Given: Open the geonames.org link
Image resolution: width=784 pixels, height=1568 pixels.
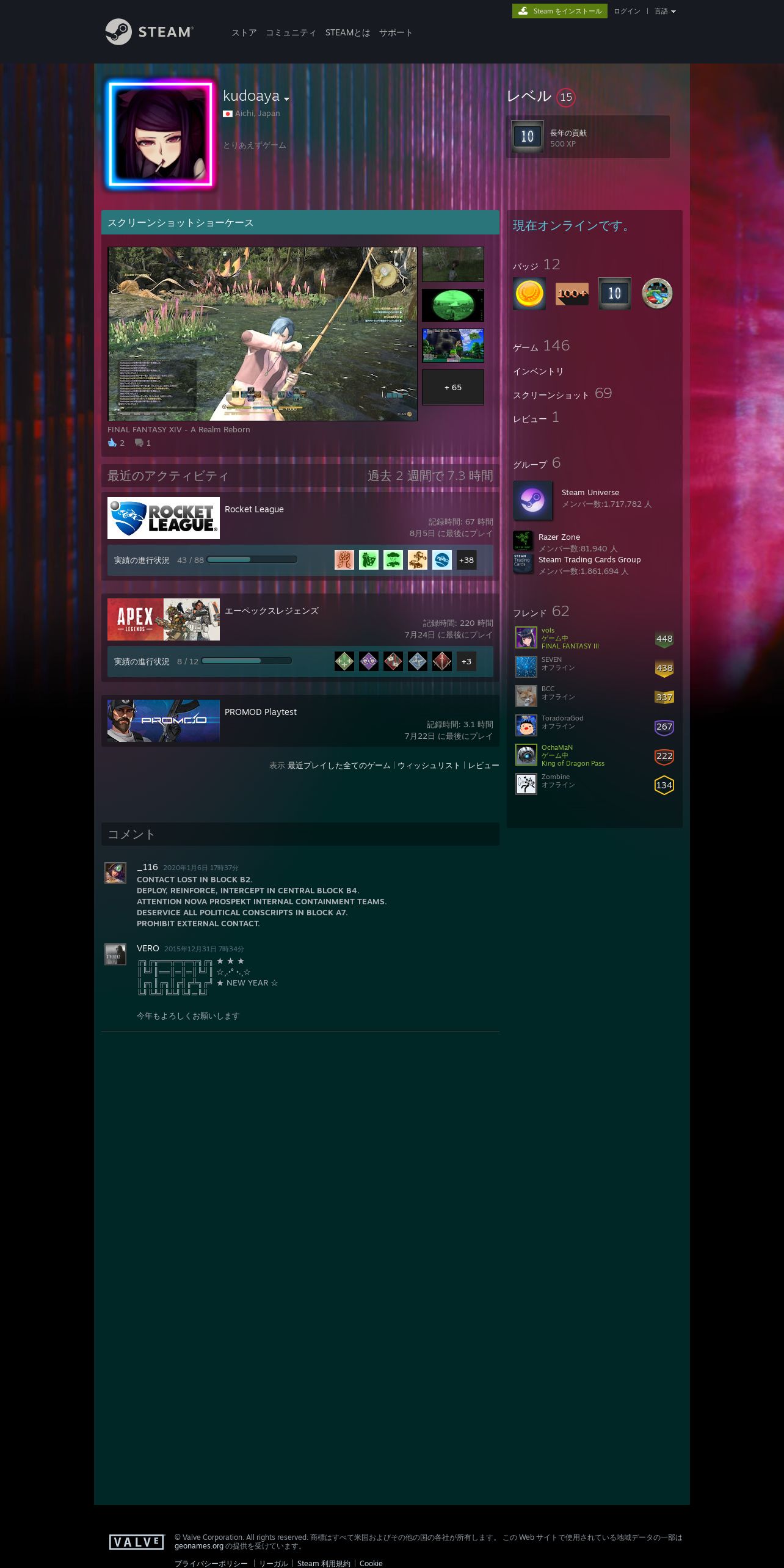Looking at the screenshot, I should click(x=199, y=1546).
